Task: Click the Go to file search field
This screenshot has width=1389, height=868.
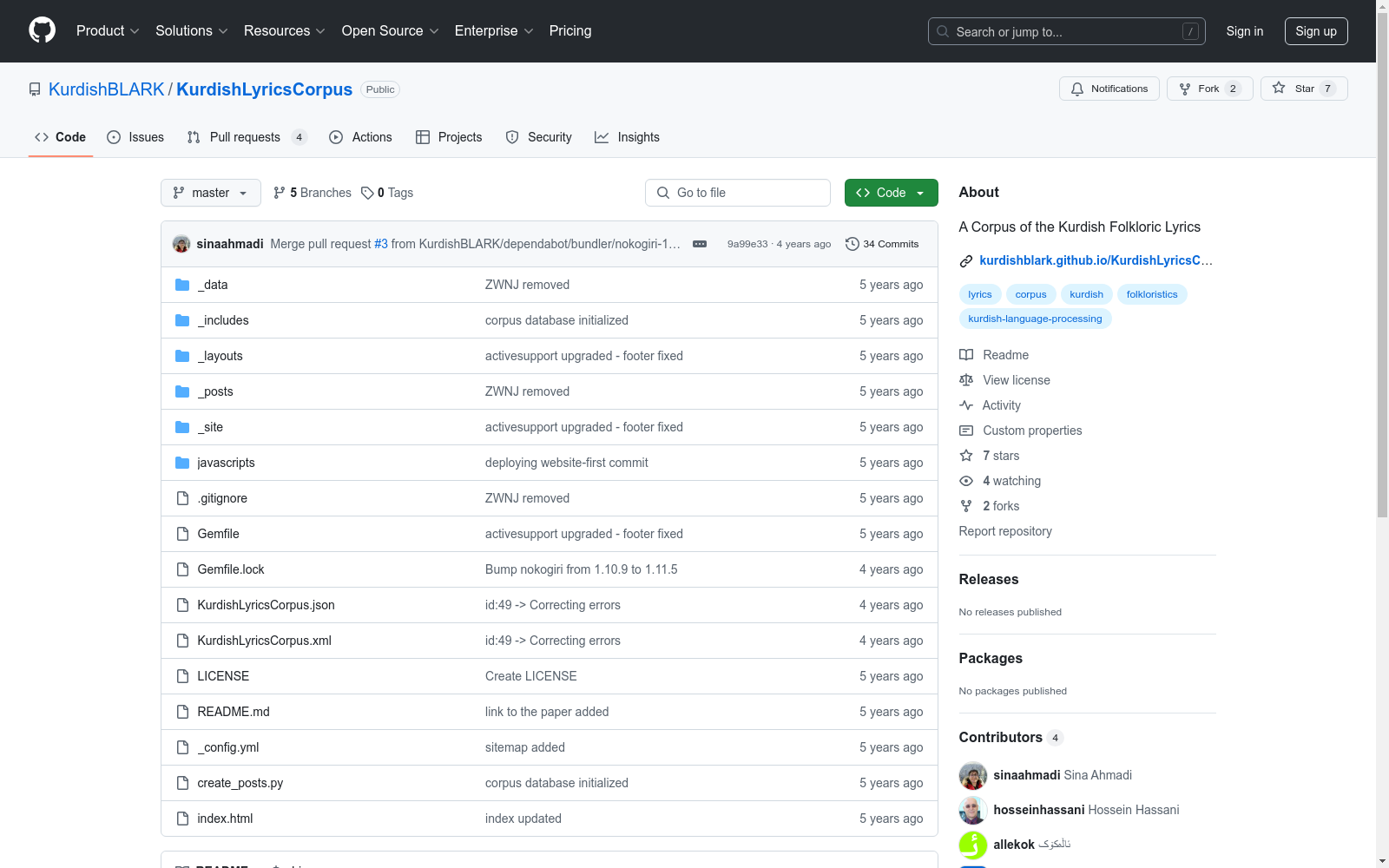Action: [x=738, y=193]
